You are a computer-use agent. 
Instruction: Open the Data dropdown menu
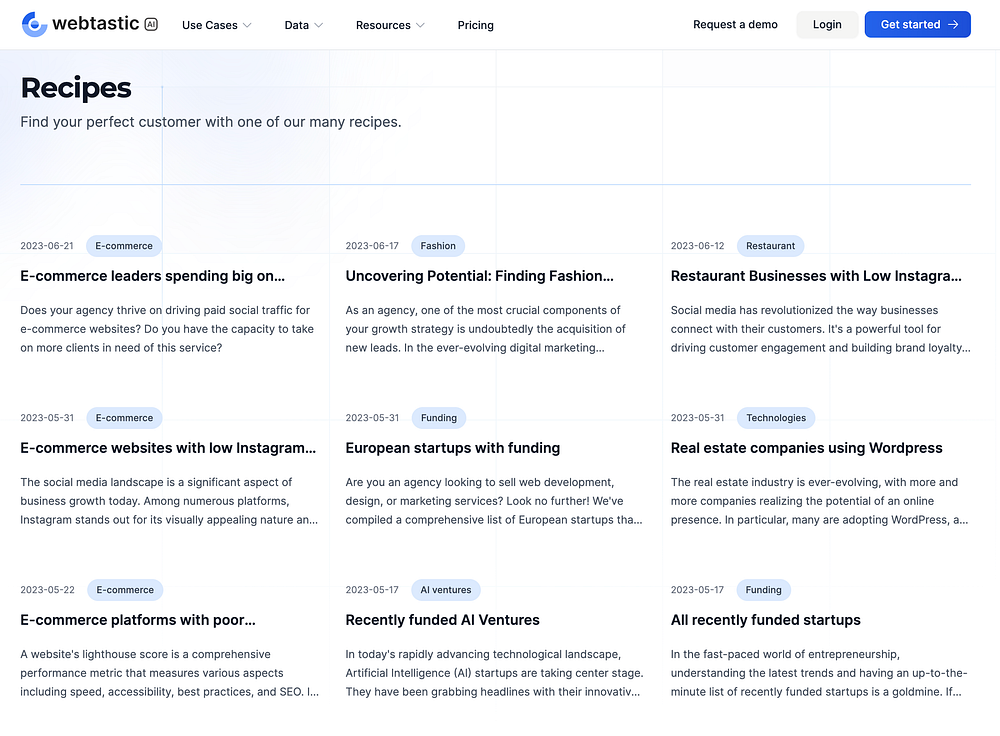(304, 25)
